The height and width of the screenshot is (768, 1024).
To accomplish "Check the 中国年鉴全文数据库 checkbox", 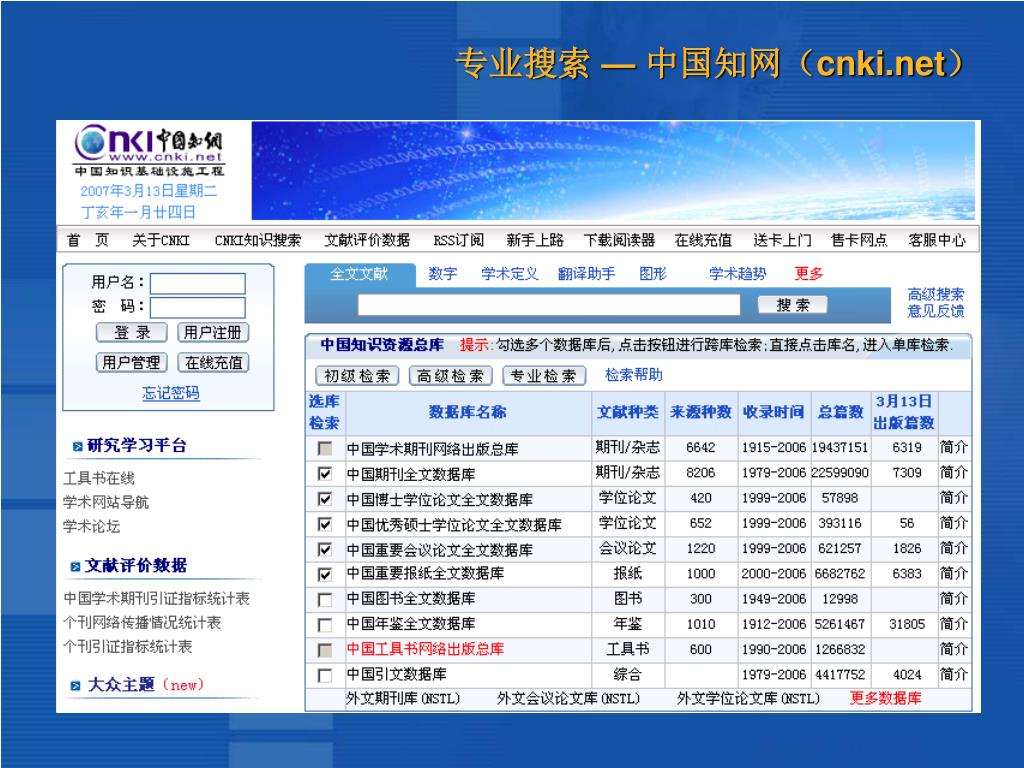I will [x=325, y=625].
